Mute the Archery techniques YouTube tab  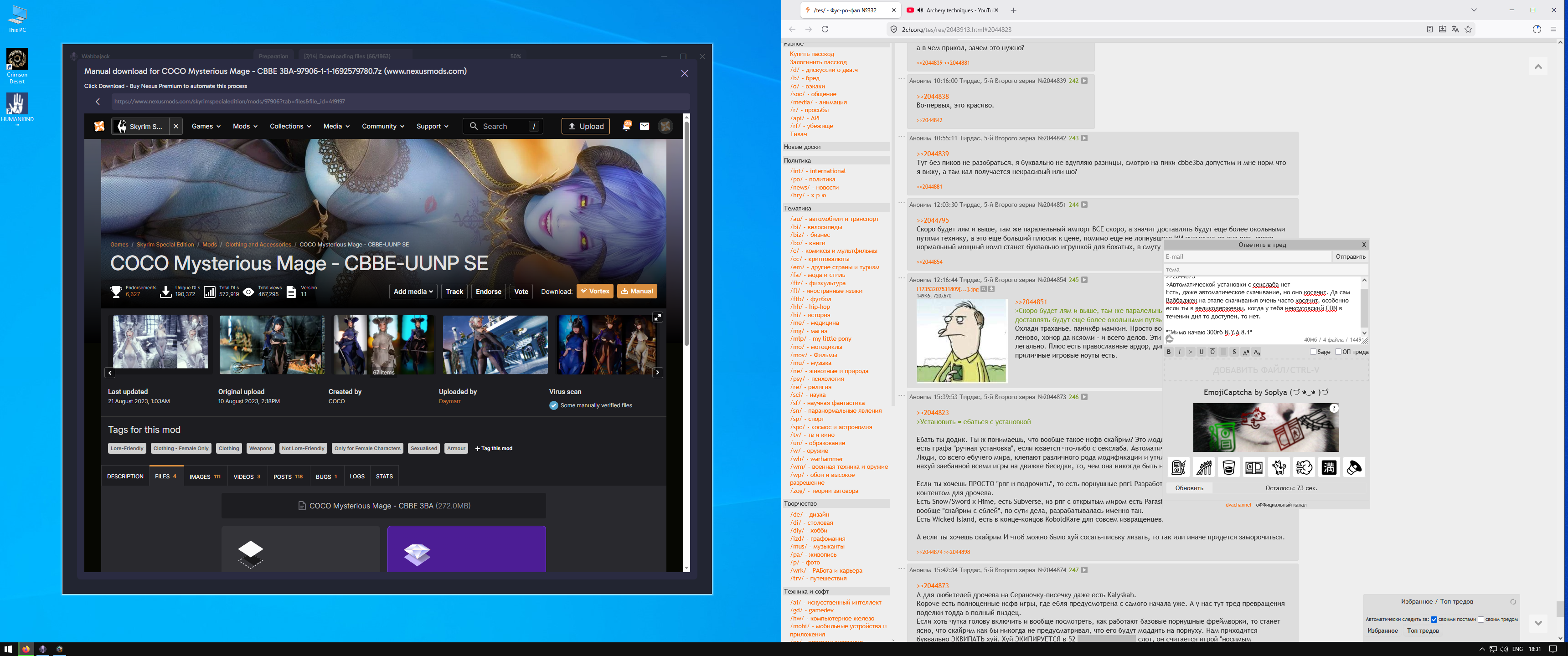[x=920, y=10]
